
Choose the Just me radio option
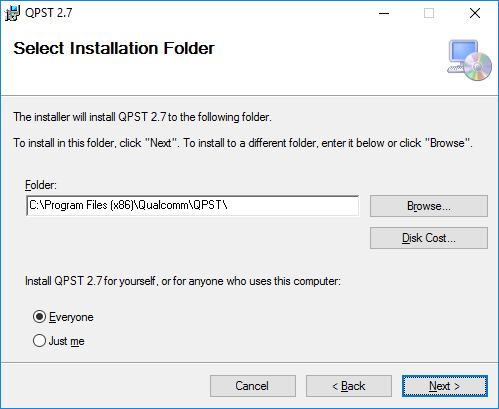(39, 341)
